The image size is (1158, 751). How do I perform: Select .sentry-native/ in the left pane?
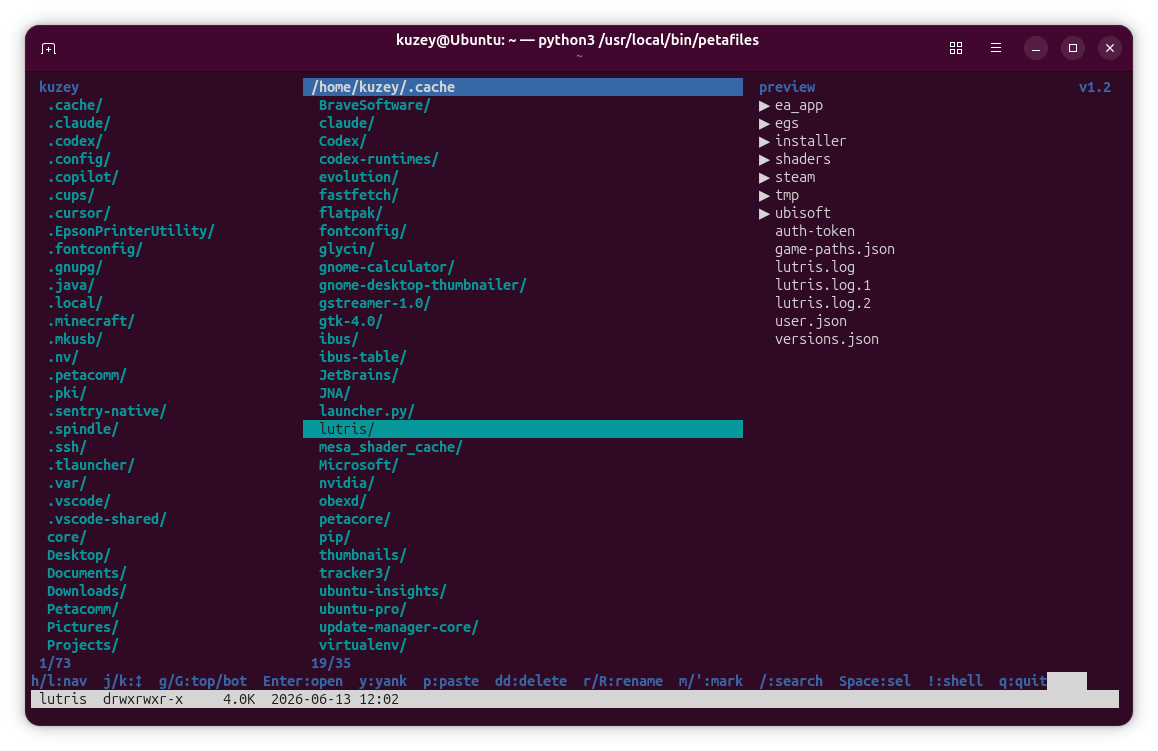(x=107, y=411)
